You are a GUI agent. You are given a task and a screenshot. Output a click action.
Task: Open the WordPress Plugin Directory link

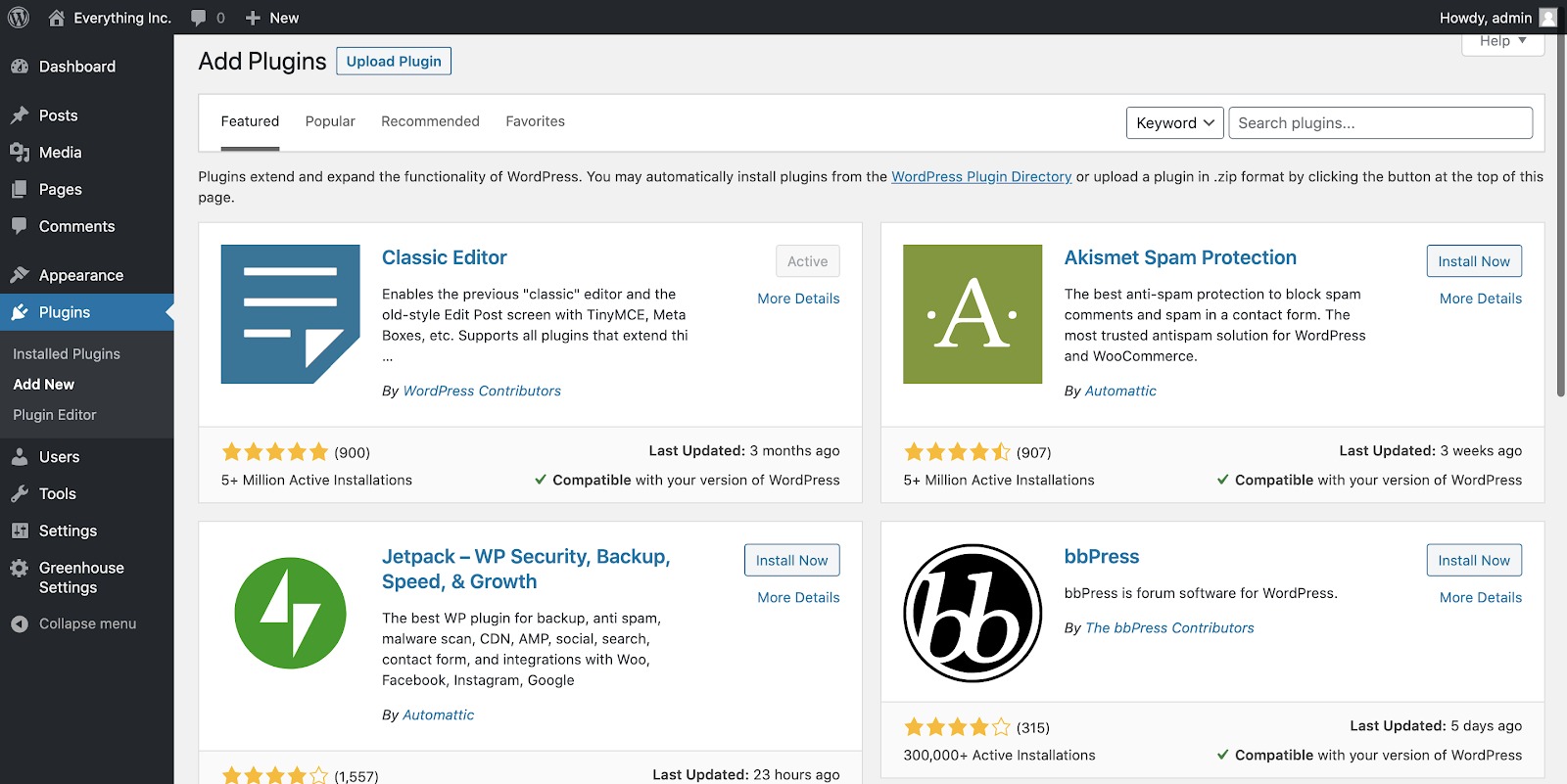pyautogui.click(x=981, y=177)
